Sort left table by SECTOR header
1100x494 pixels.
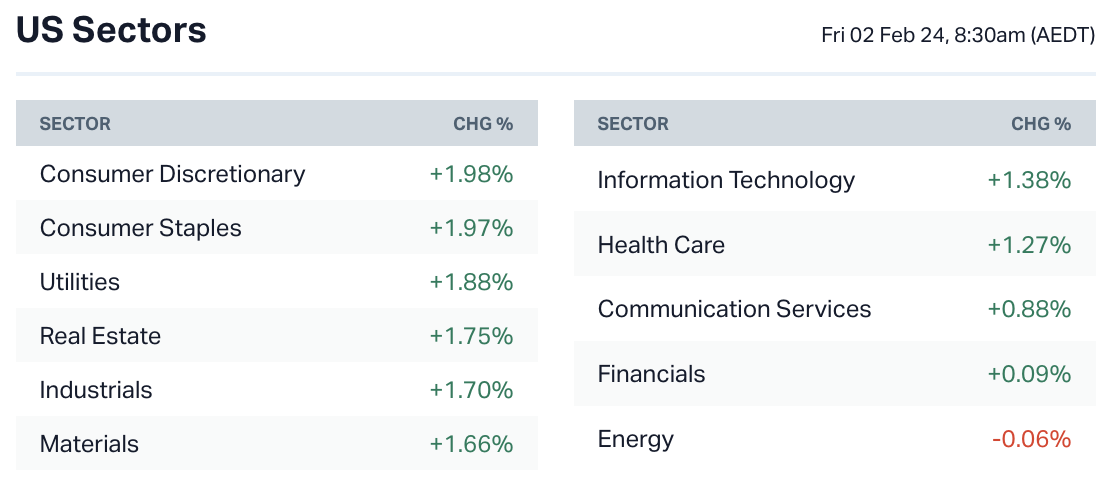pos(75,124)
